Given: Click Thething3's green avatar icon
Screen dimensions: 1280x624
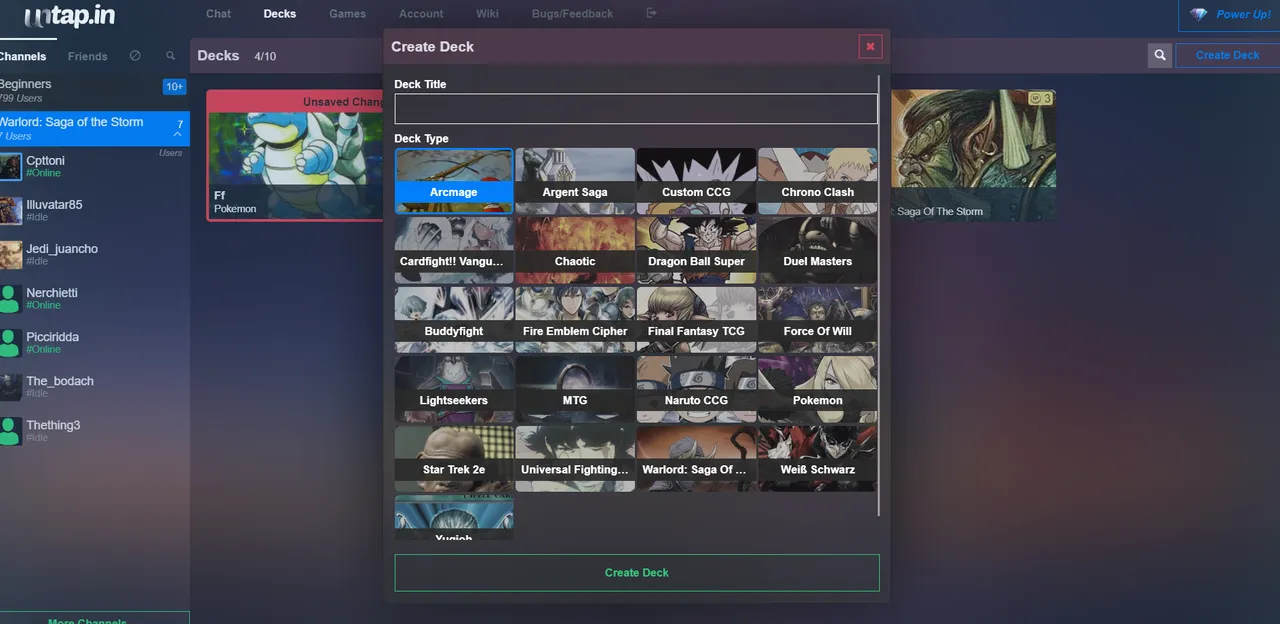Looking at the screenshot, I should 10,430.
